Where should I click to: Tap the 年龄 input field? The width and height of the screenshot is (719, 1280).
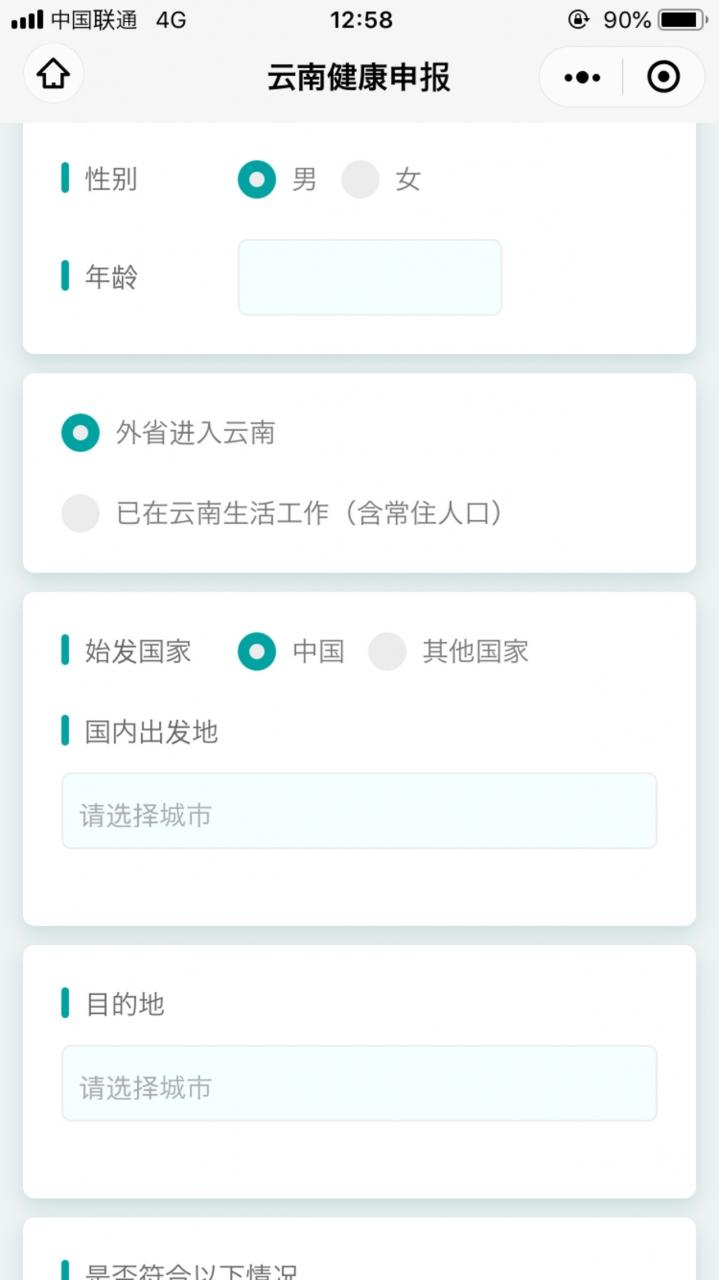369,277
